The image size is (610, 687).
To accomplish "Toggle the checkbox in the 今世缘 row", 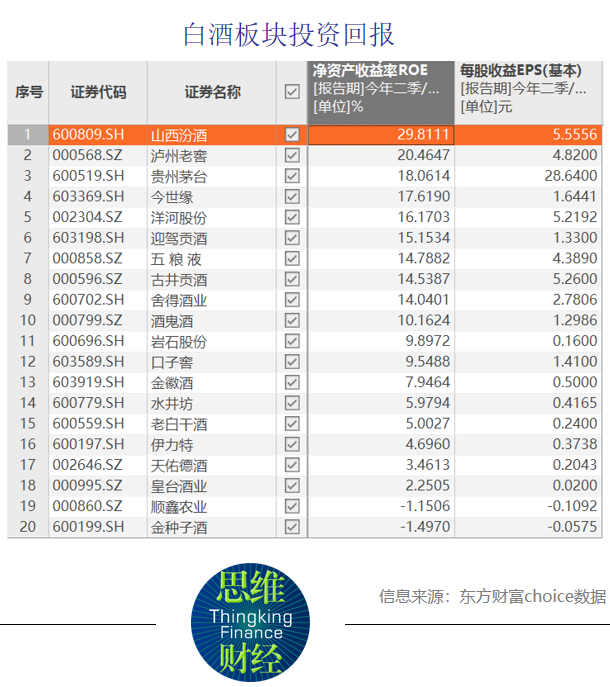I will pyautogui.click(x=292, y=196).
